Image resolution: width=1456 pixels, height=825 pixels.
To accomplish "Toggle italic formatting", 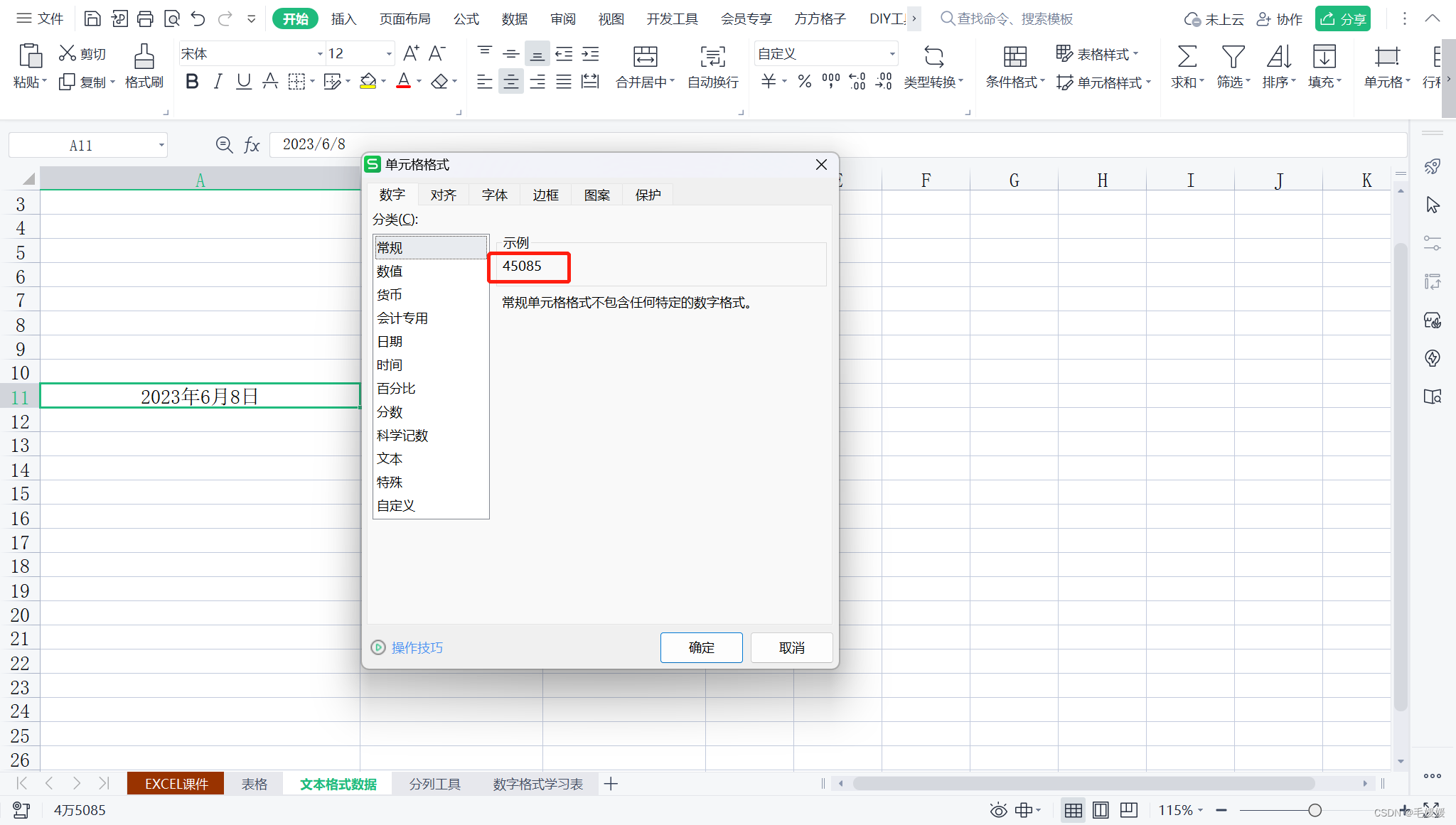I will 218,82.
